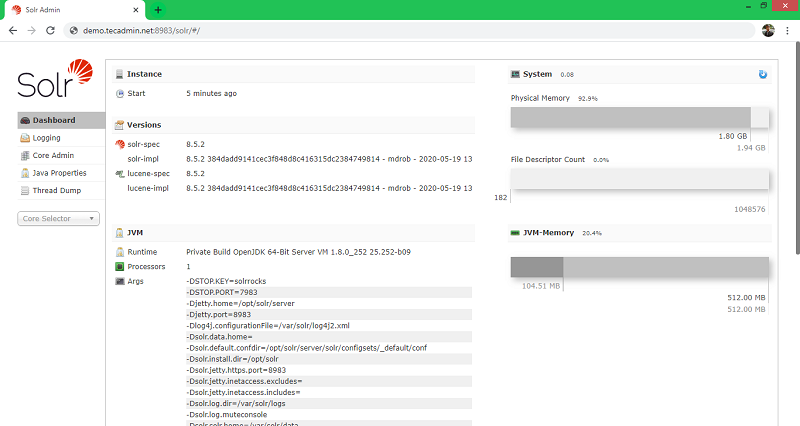800x426 pixels.
Task: Select the -DSTOP.KEY=solrrocks argument
Action: (x=227, y=281)
